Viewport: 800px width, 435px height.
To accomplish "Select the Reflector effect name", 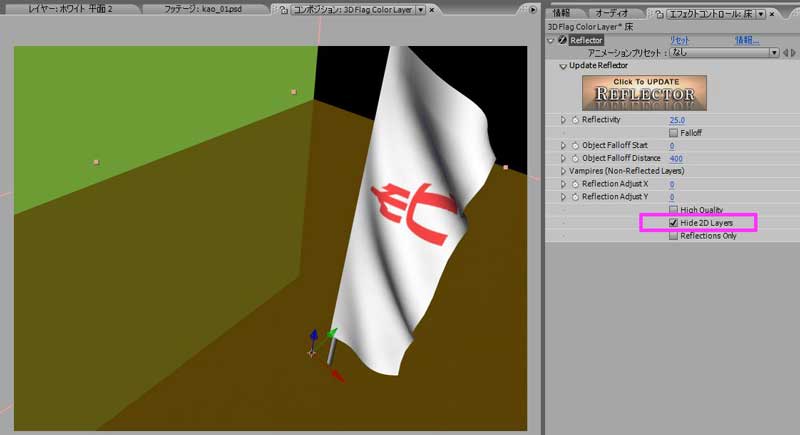I will tap(586, 40).
